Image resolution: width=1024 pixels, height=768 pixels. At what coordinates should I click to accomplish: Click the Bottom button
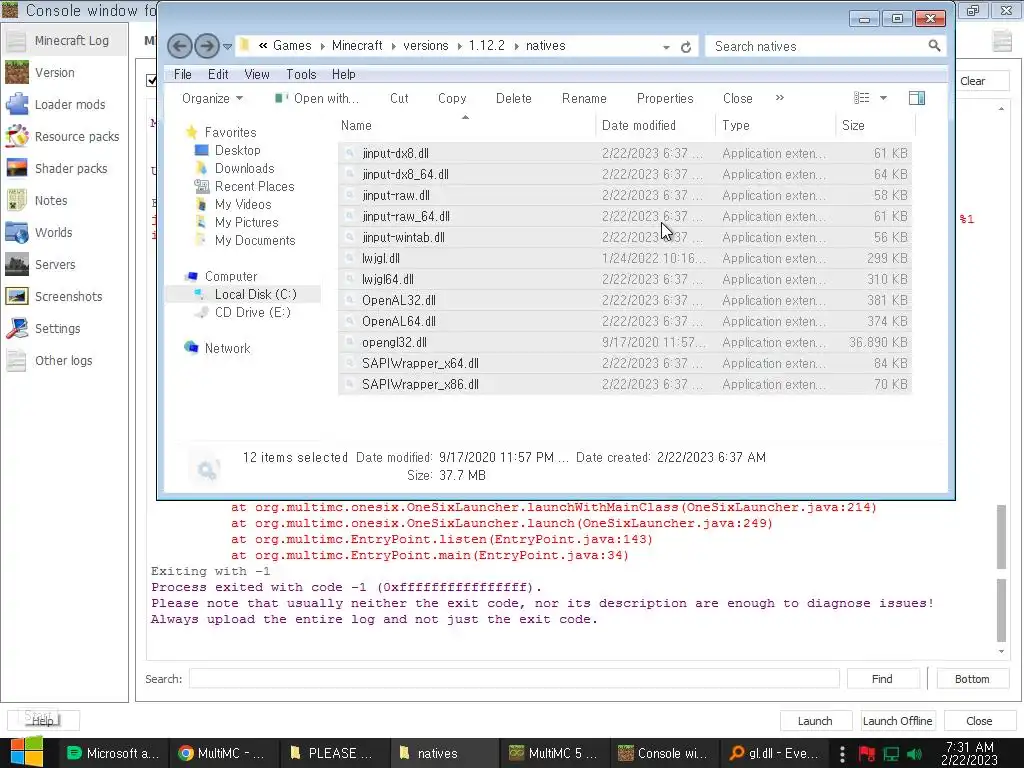coord(972,679)
